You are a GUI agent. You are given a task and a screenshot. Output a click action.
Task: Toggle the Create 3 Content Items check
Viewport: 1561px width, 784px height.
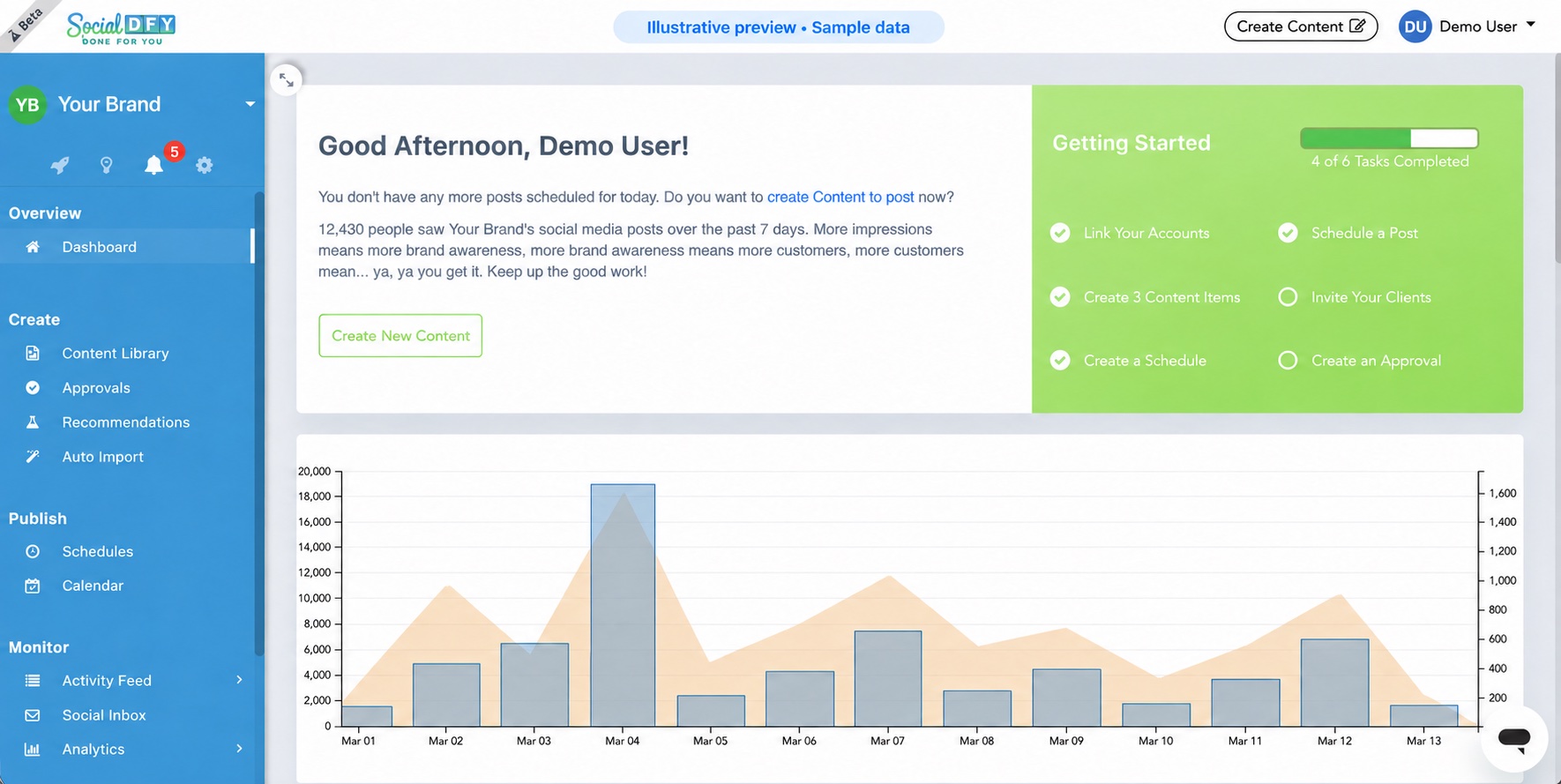coord(1060,297)
